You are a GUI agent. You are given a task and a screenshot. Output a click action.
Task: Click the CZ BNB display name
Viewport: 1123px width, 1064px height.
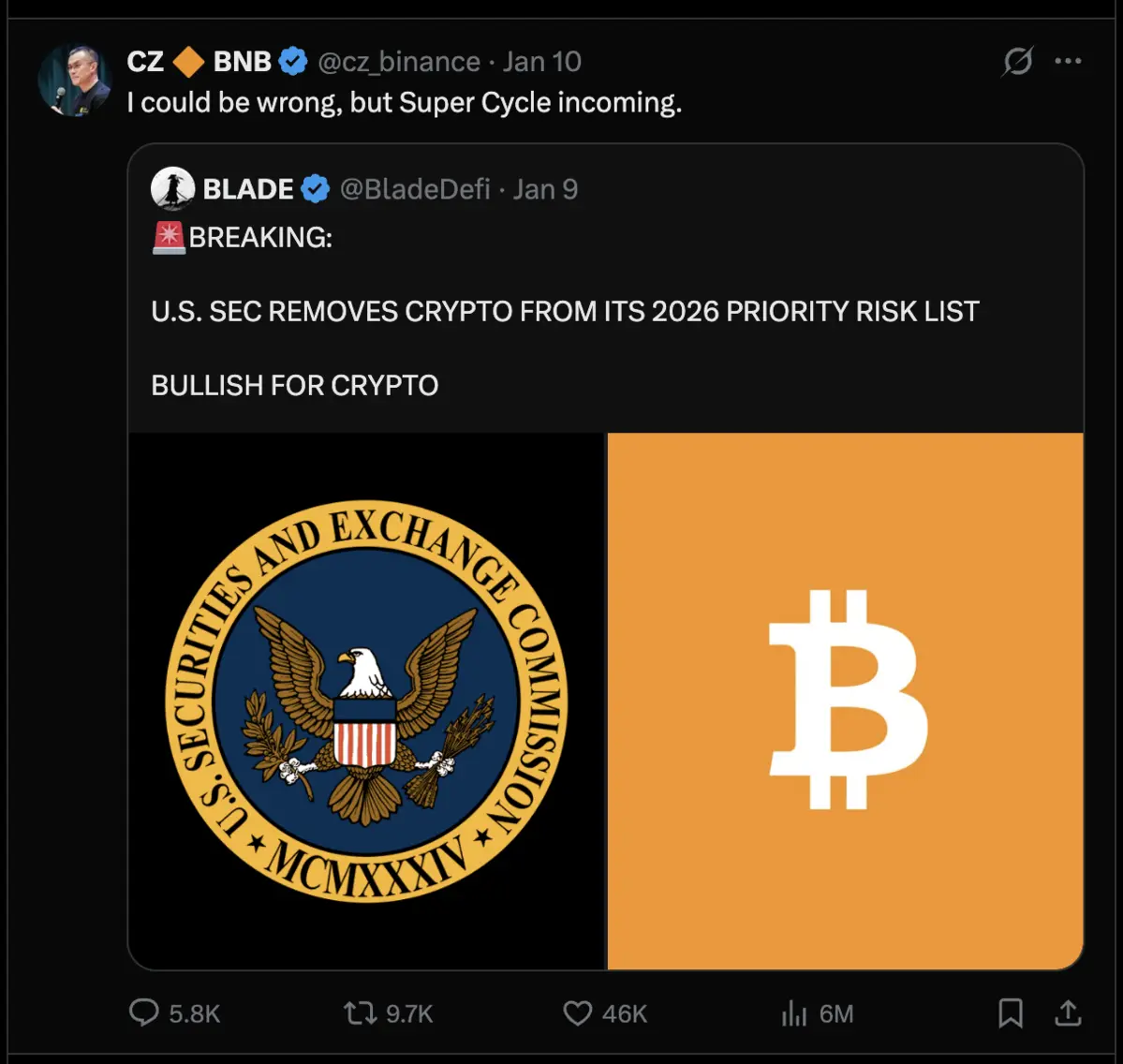(199, 62)
